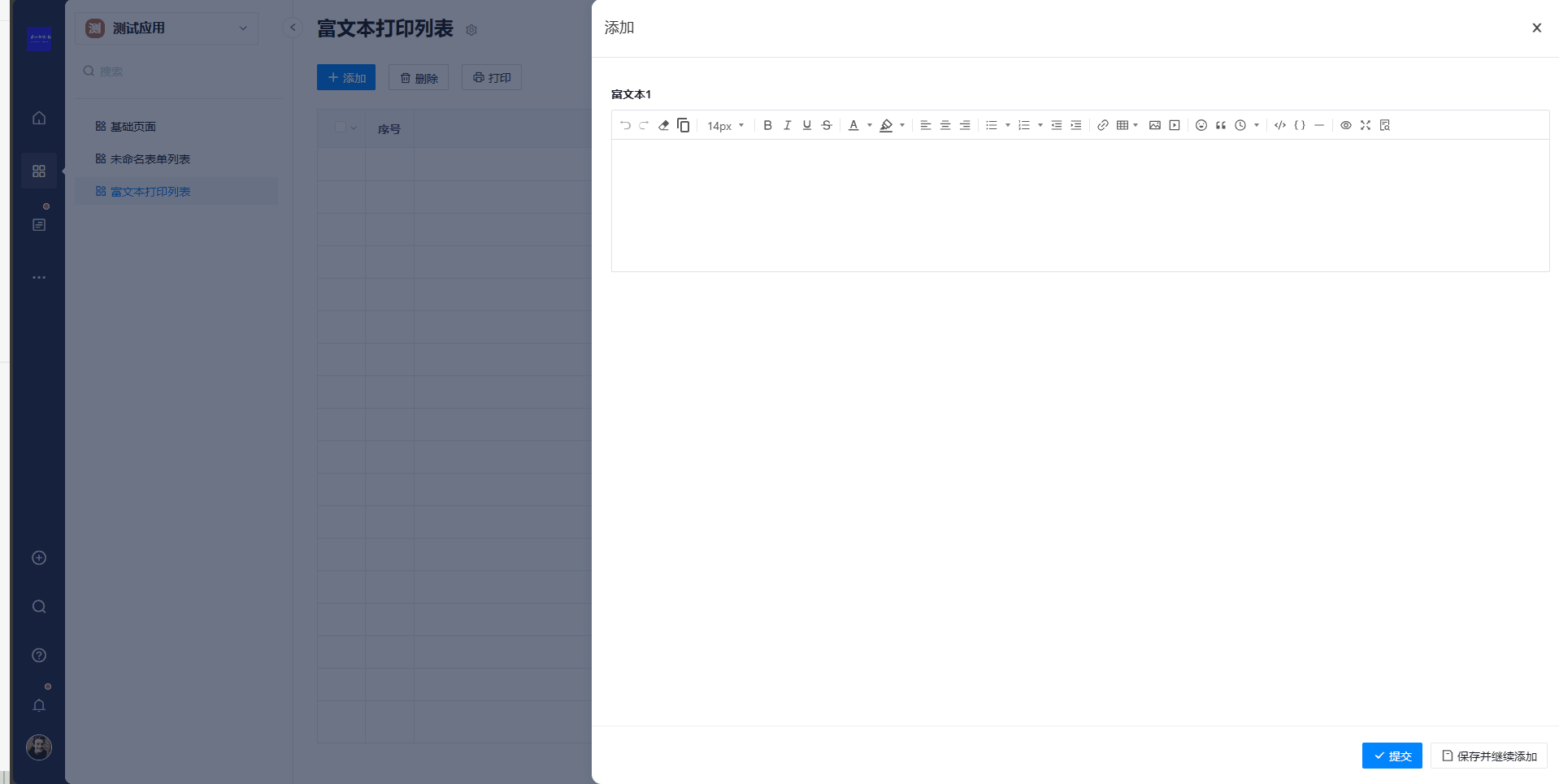Select 未命名表单列表 in the sidebar menu
Image resolution: width=1559 pixels, height=784 pixels.
point(150,159)
